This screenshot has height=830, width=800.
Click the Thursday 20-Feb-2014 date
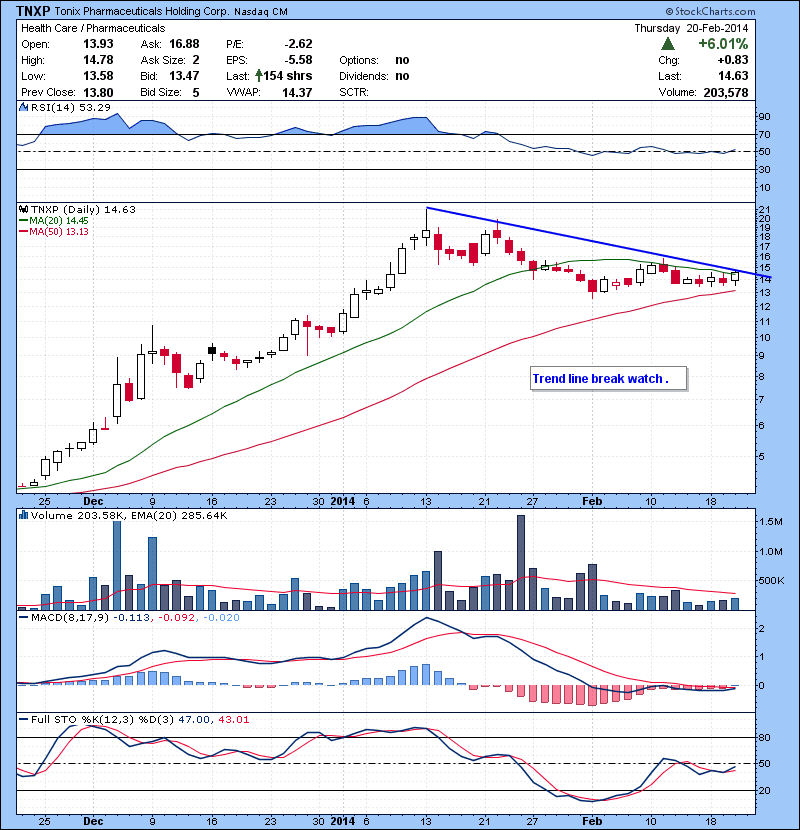(x=691, y=28)
